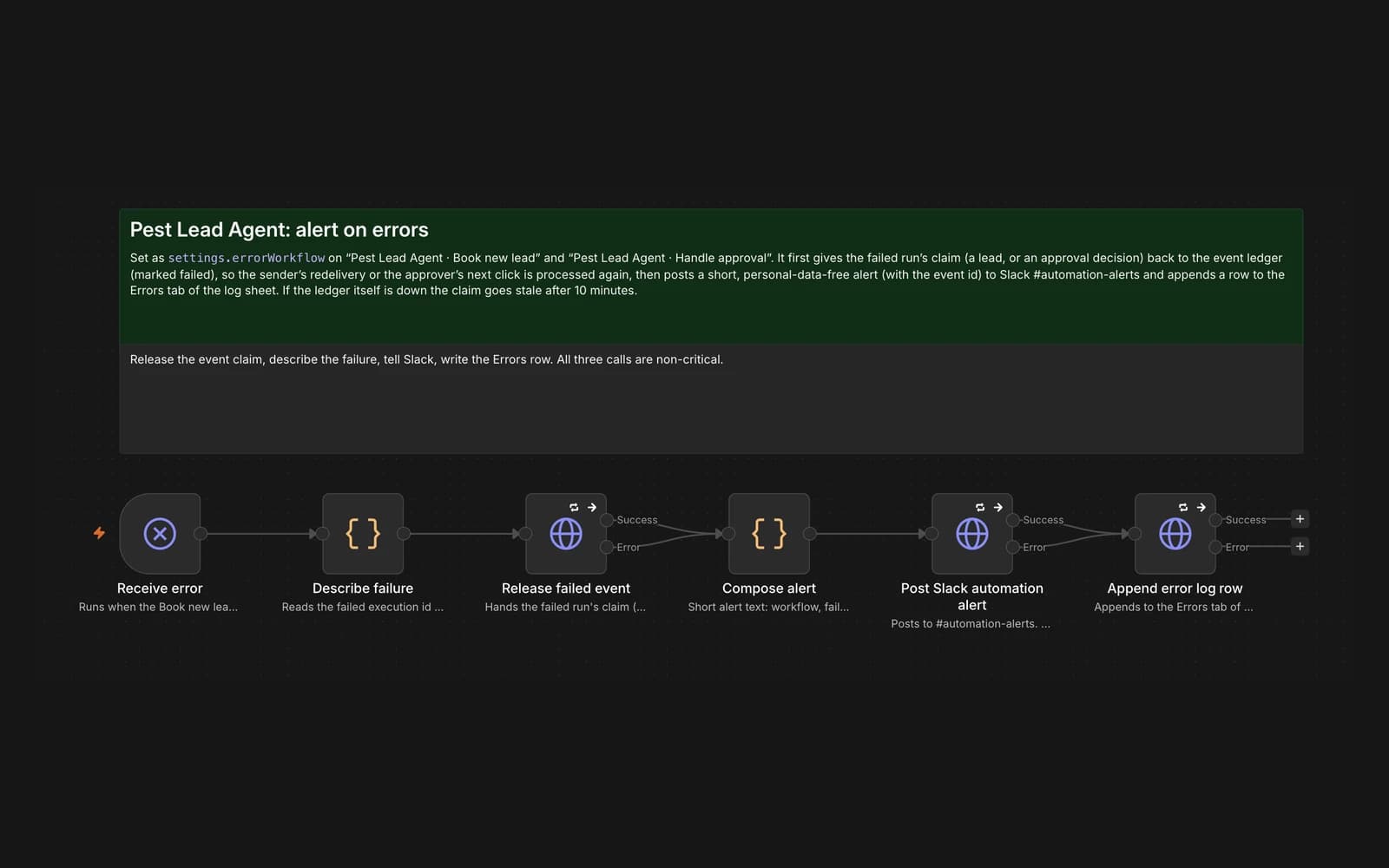The height and width of the screenshot is (868, 1389).
Task: Click continue arrow icon on Append error log row
Action: pos(1201,507)
